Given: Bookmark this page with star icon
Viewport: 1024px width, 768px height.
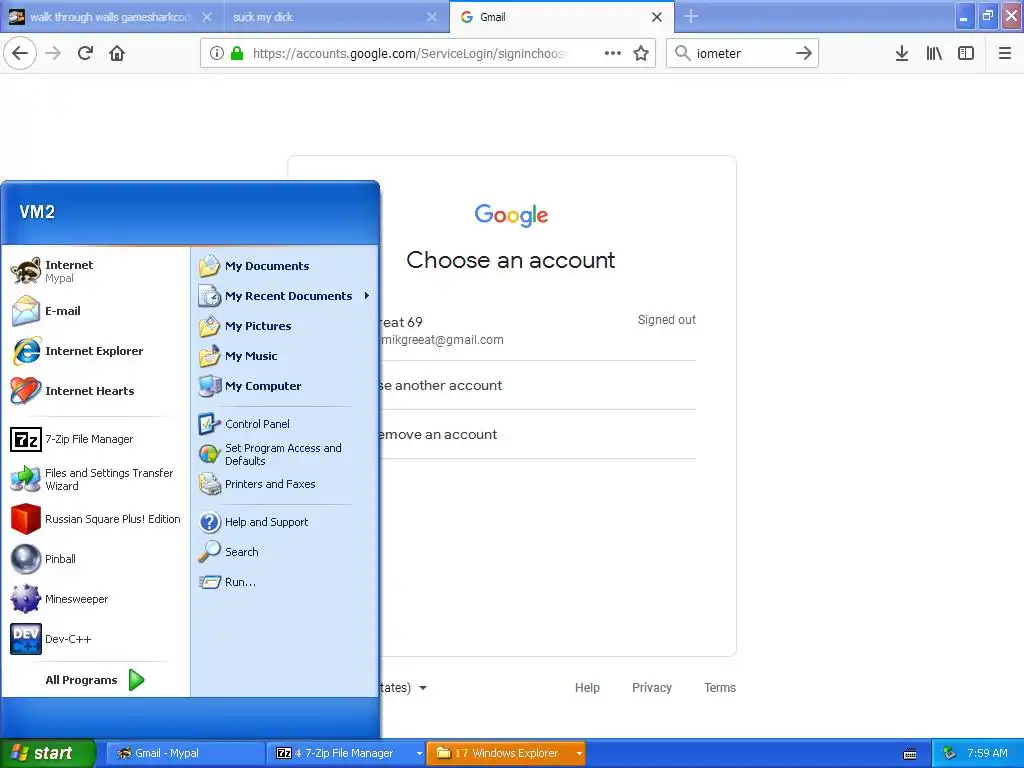Looking at the screenshot, I should click(641, 53).
